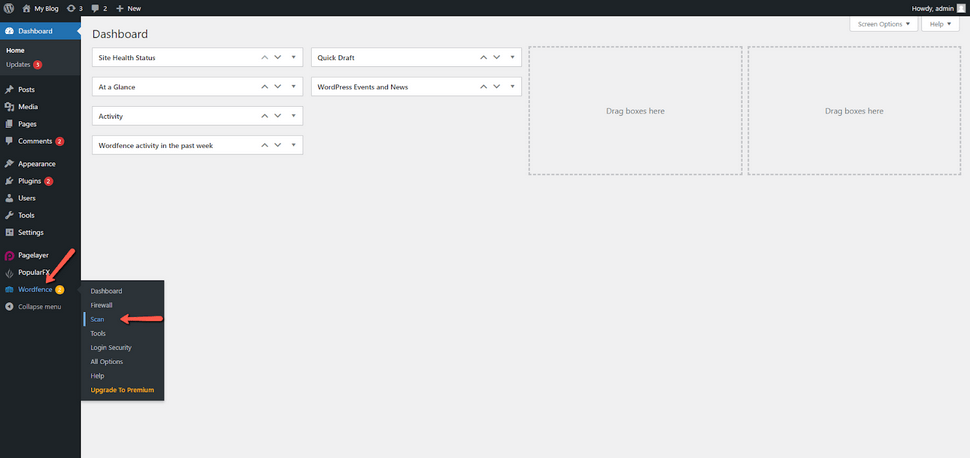Screen dimensions: 970x458
Task: Toggle the Wordfence activity panel open
Action: coord(294,145)
